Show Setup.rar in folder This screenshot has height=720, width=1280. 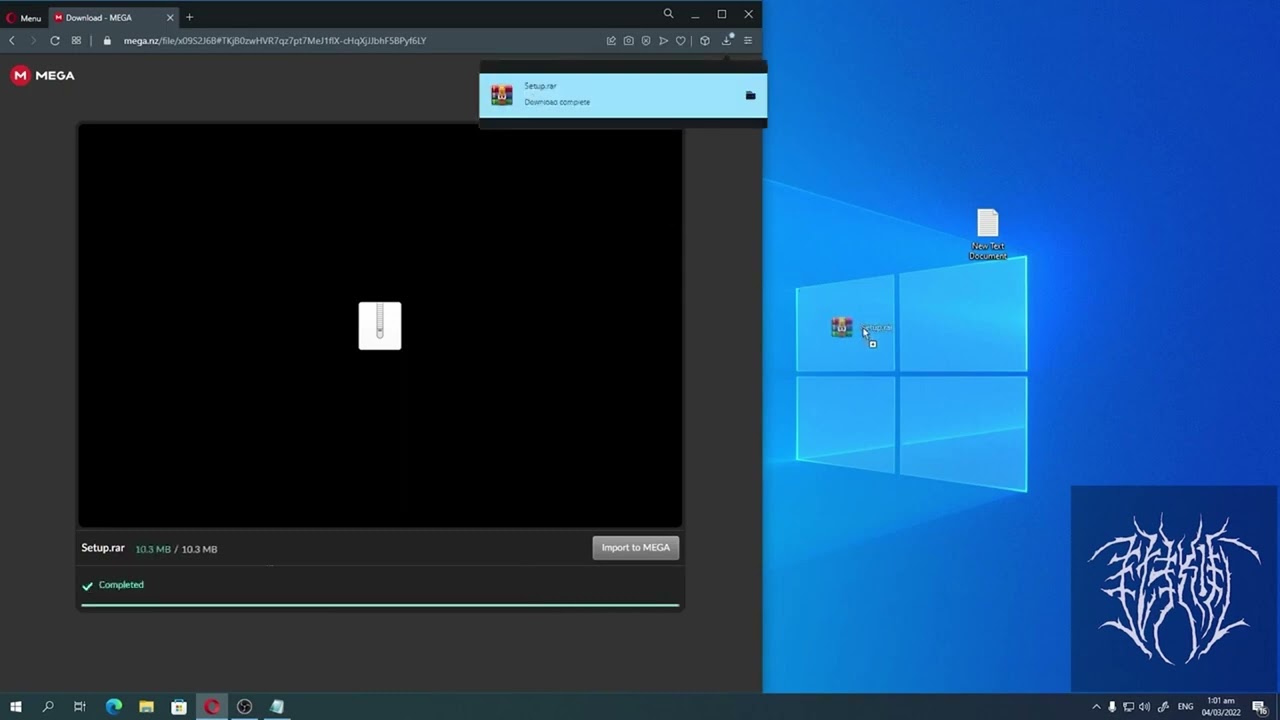[x=750, y=95]
